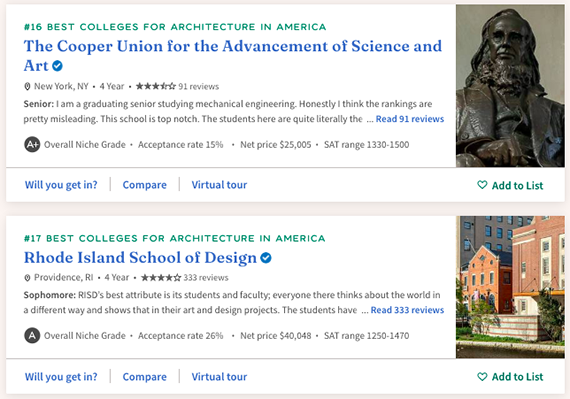Click the verified badge beside Cooper Union title
Viewport: 570px width, 399px height.
coord(57,66)
